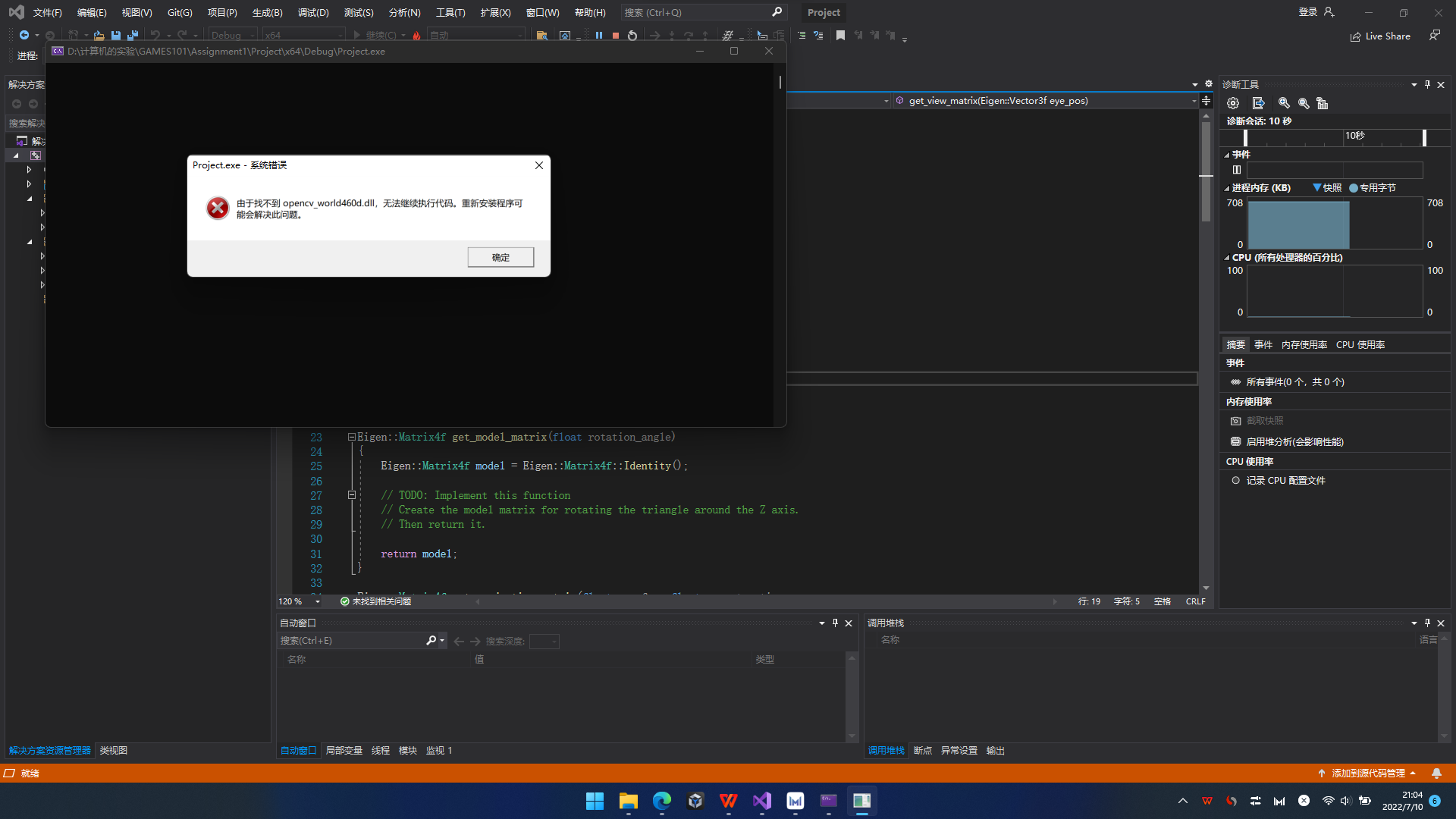Click the bookmark icon in the toolbar
Viewport: 1456px width, 819px height.
click(840, 36)
